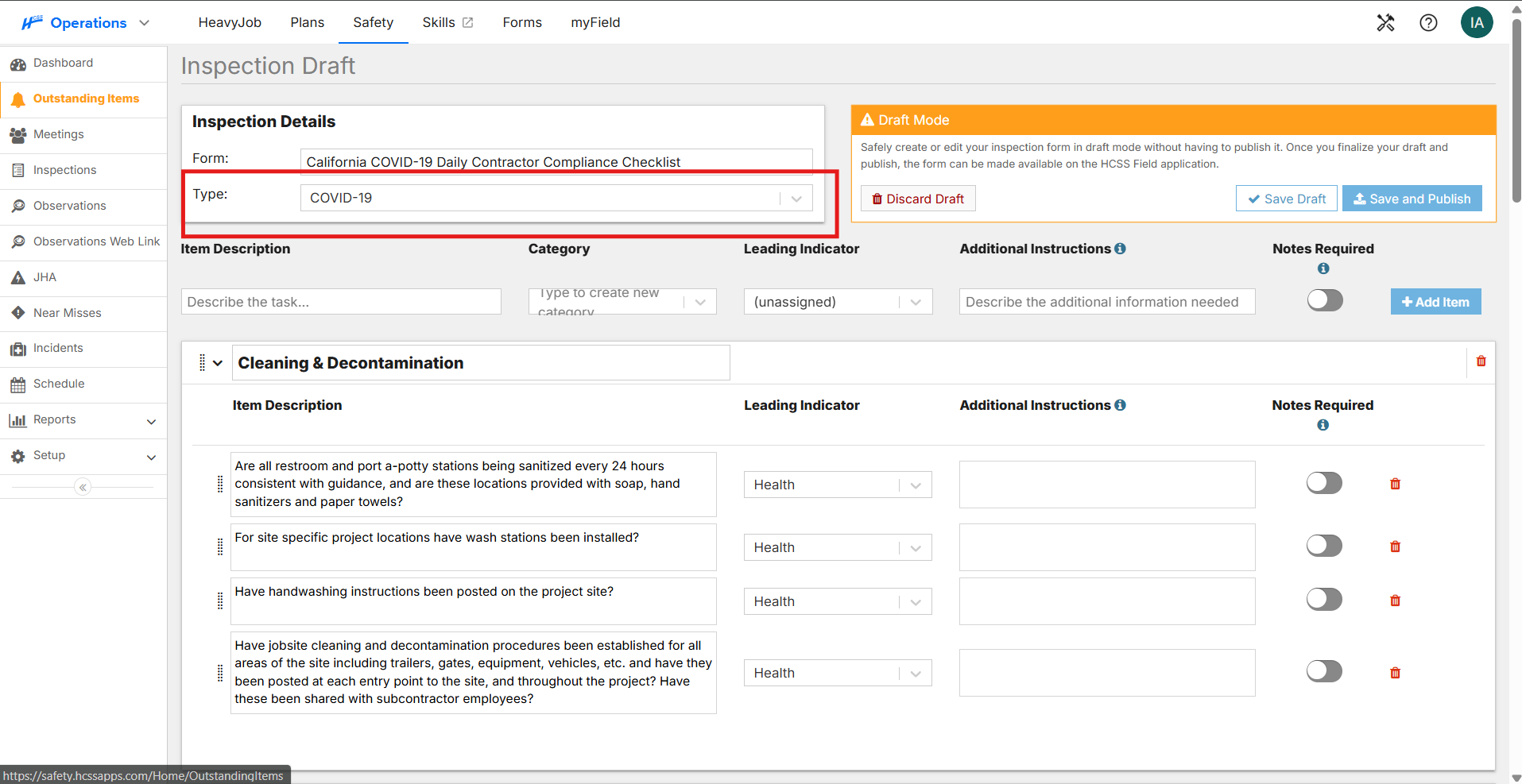Image resolution: width=1522 pixels, height=784 pixels.
Task: Delete the restroom and port a-potty item
Action: pos(1395,484)
